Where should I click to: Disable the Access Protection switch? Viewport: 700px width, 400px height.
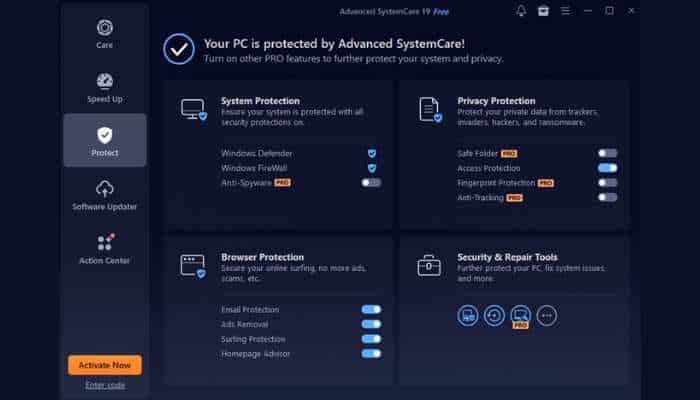pyautogui.click(x=608, y=168)
